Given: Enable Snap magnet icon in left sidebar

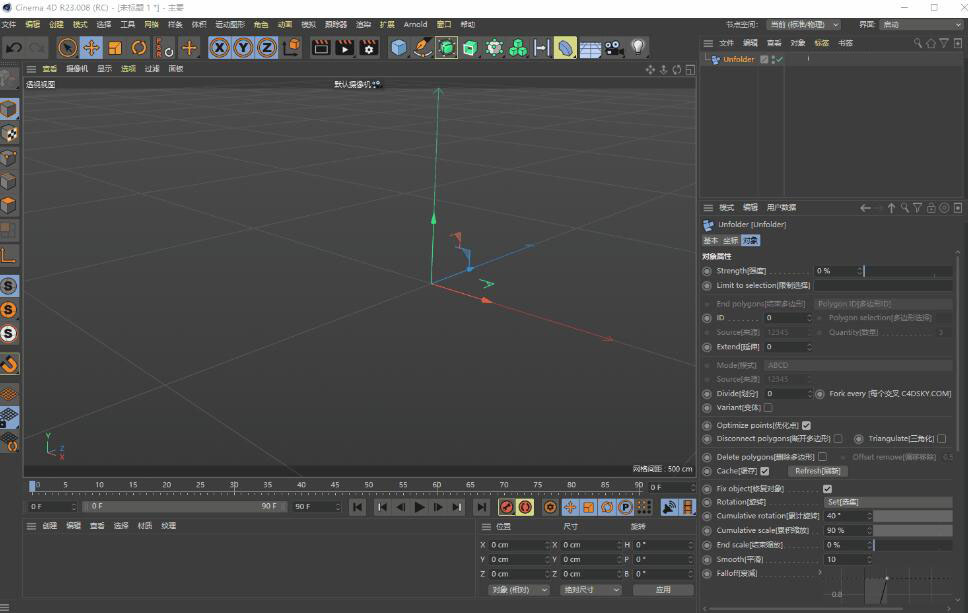Looking at the screenshot, I should click(9, 364).
